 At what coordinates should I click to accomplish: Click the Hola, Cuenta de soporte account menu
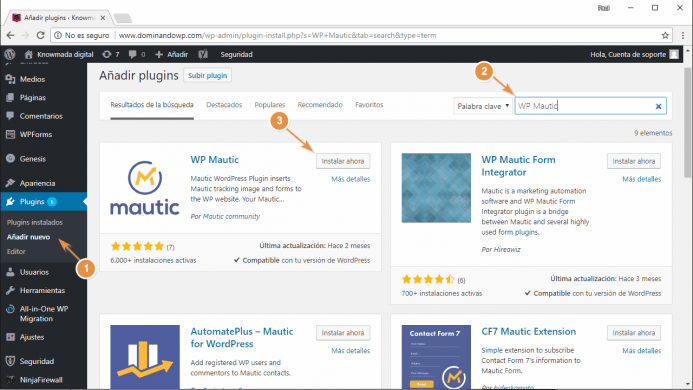(634, 54)
